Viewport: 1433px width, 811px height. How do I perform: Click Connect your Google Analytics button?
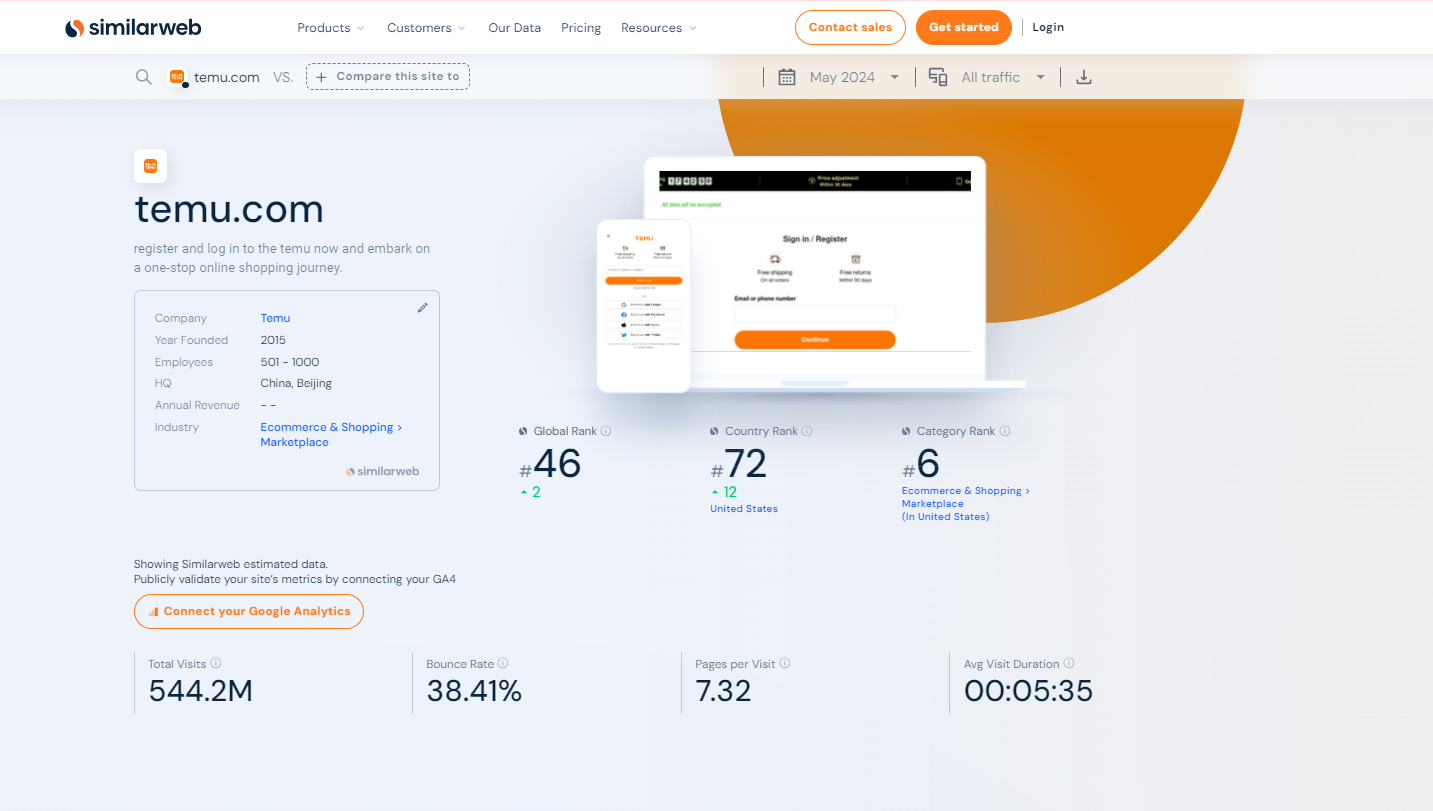249,611
